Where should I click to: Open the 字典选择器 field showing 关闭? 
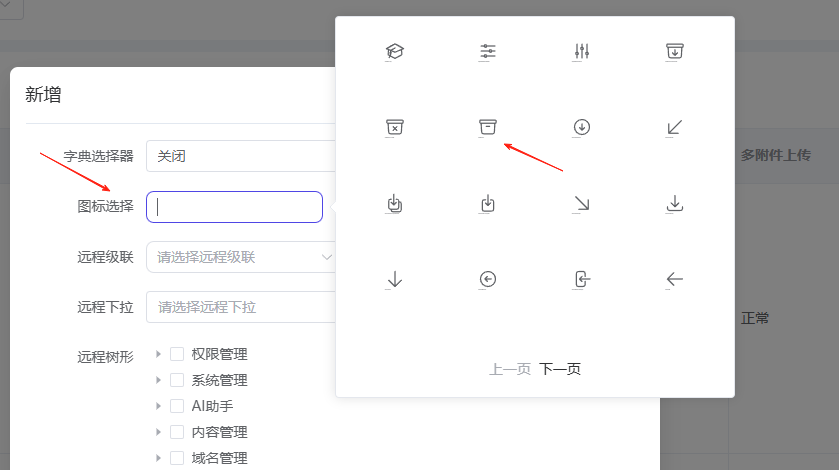point(241,156)
